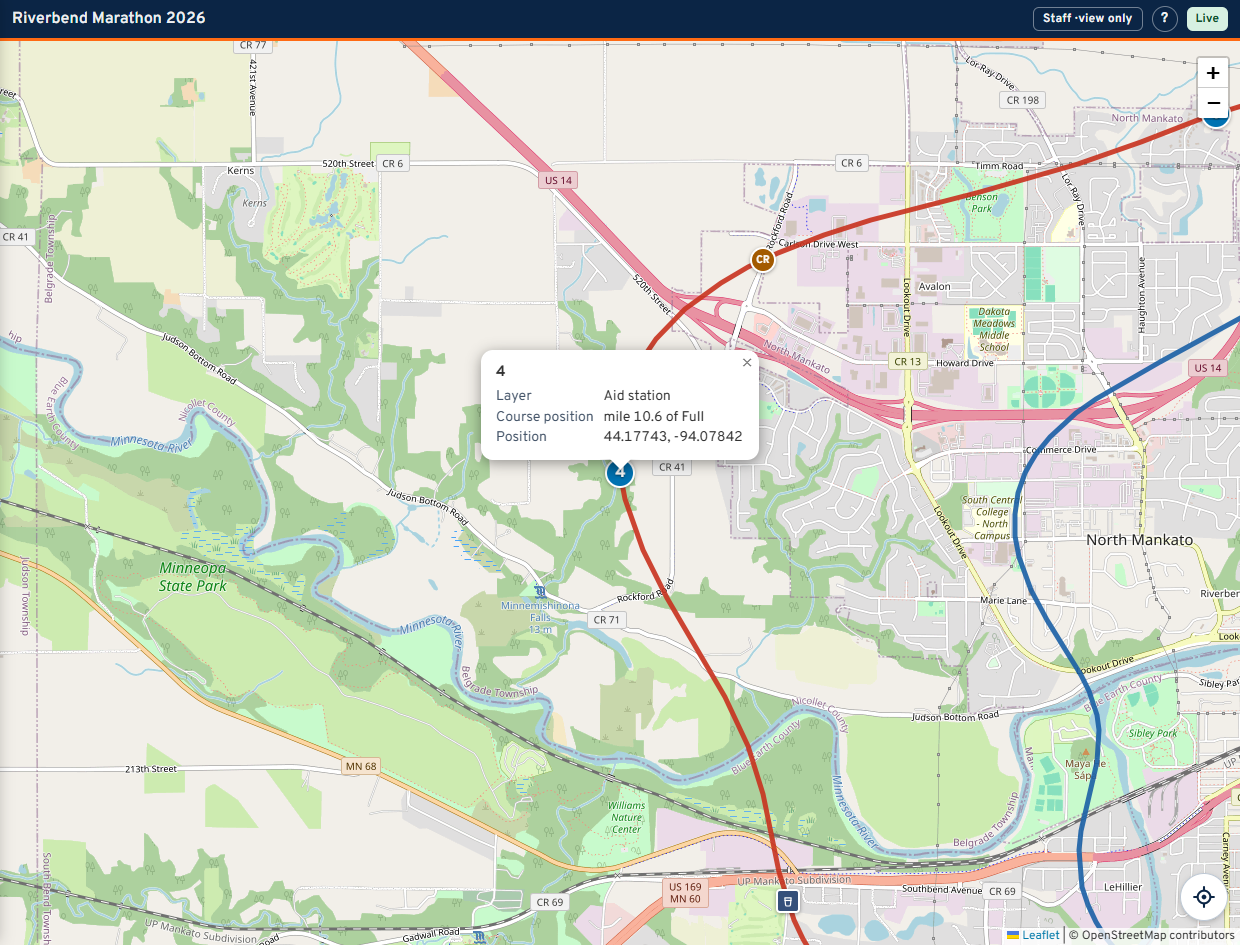The image size is (1240, 945).
Task: Click the Live status badge
Action: 1207,18
